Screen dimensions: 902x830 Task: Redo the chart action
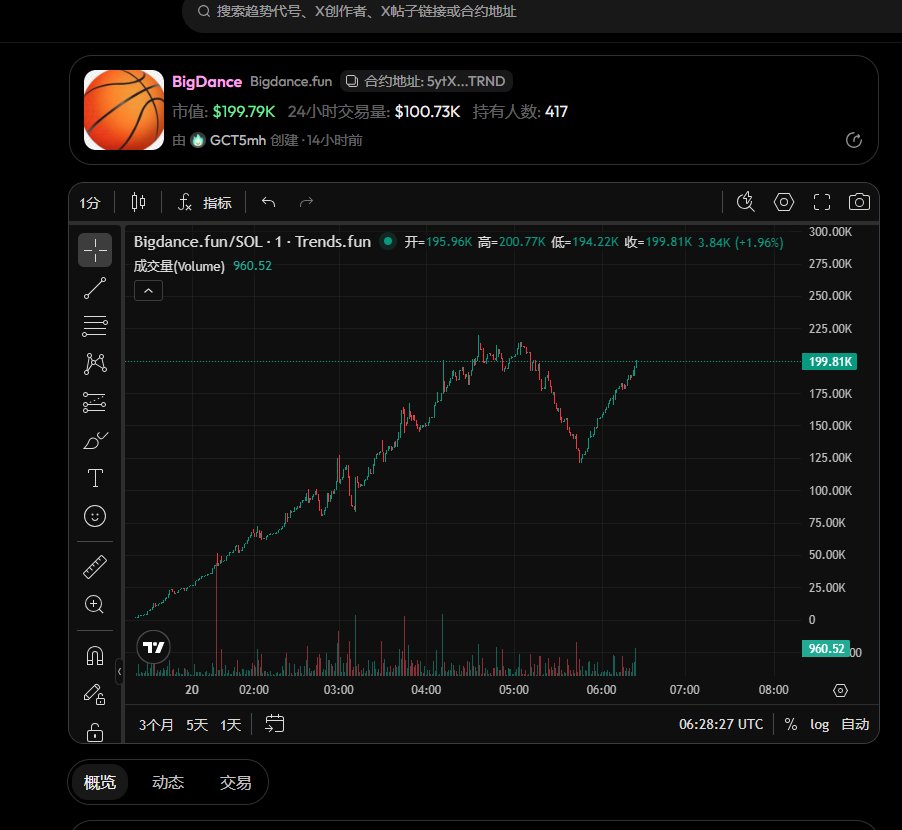tap(306, 202)
